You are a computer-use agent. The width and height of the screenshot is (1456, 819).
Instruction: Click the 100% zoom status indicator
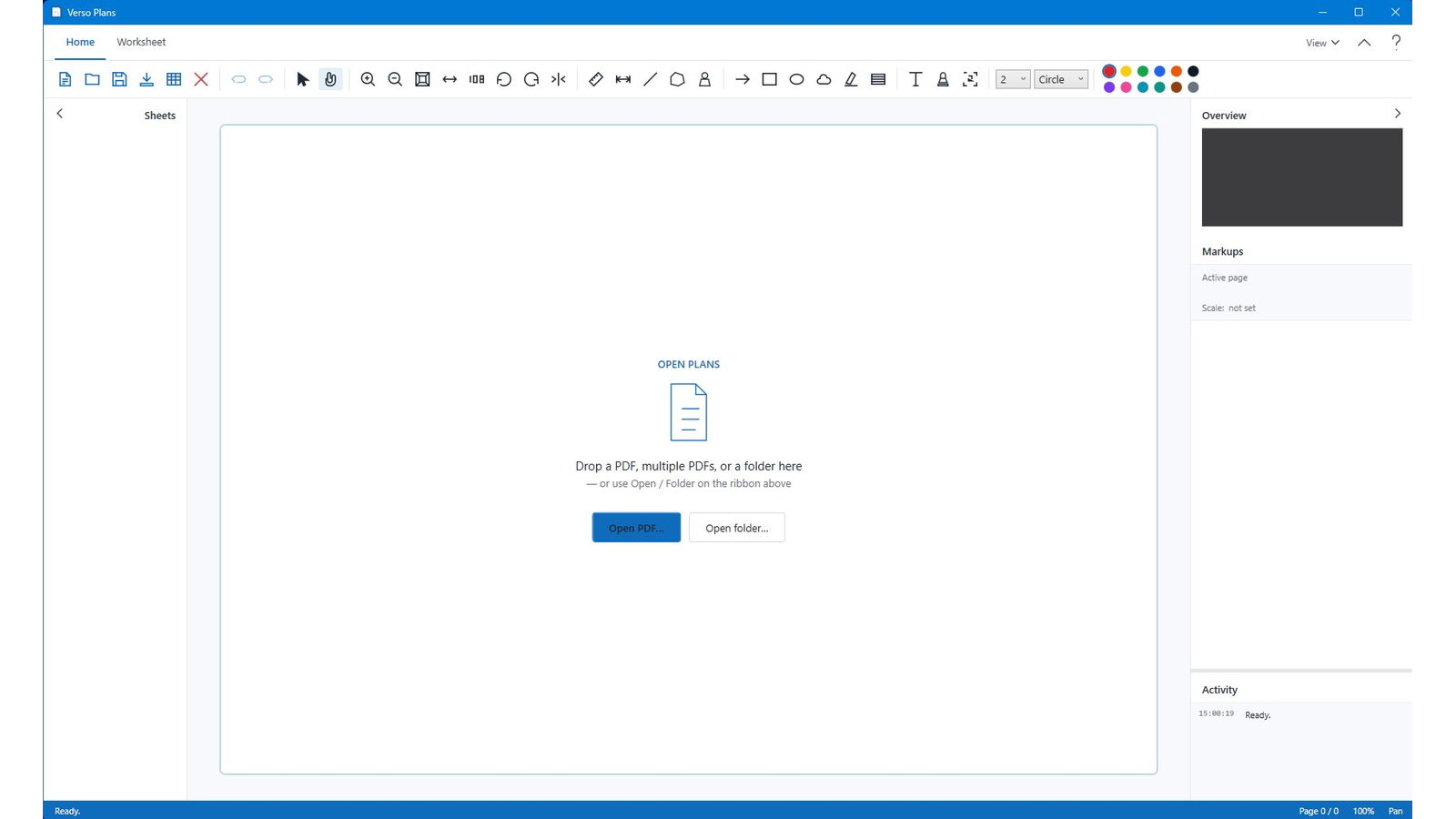pyautogui.click(x=1363, y=811)
